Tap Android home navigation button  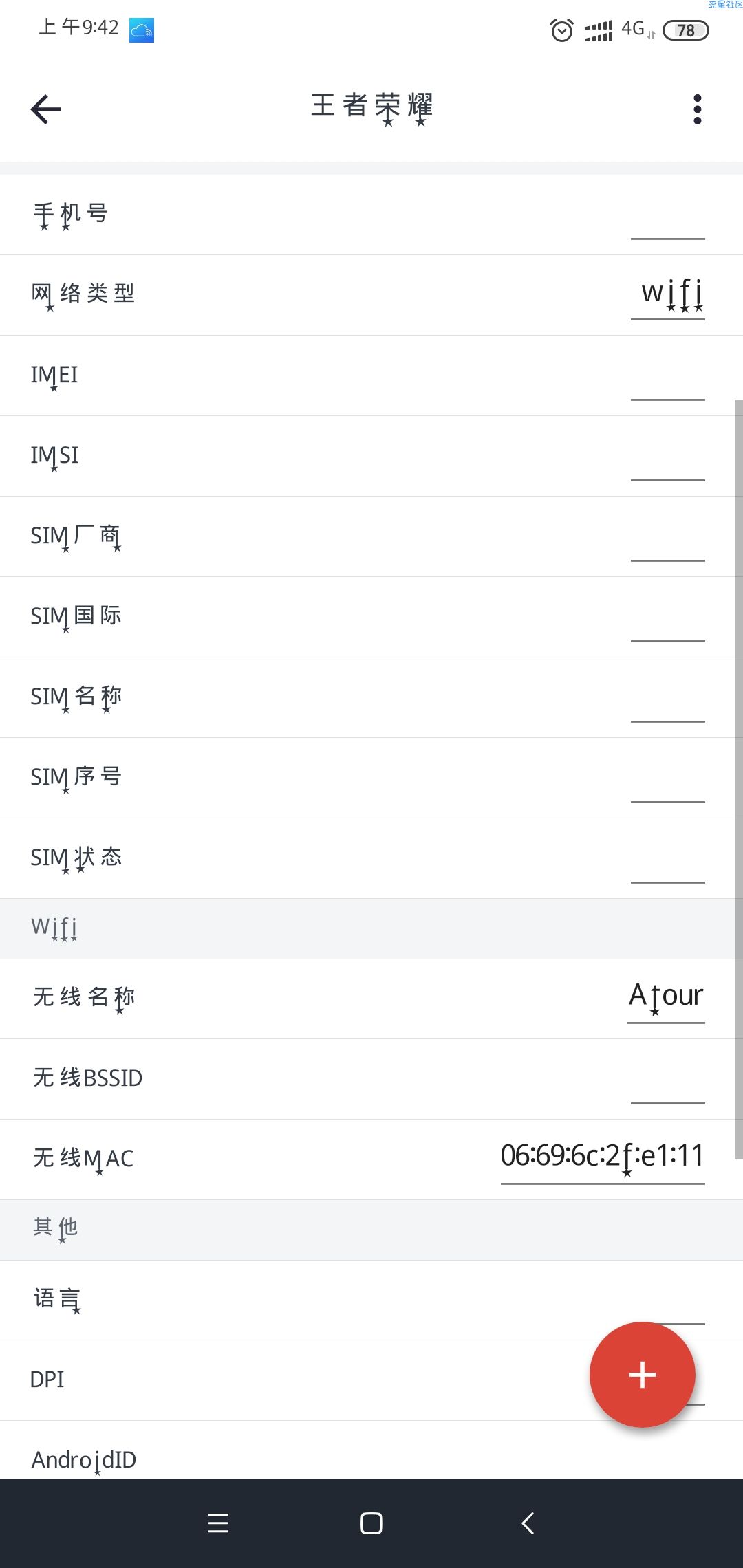click(x=371, y=1523)
